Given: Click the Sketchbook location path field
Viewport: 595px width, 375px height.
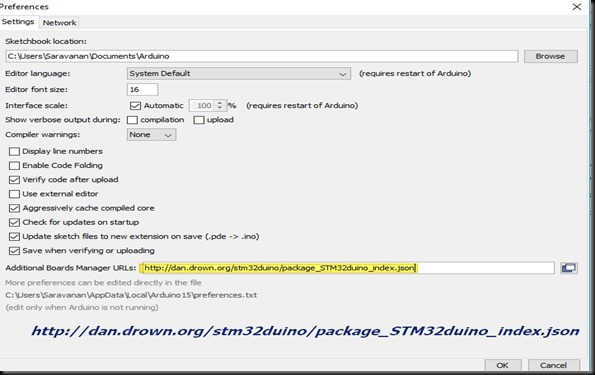Looking at the screenshot, I should click(262, 56).
